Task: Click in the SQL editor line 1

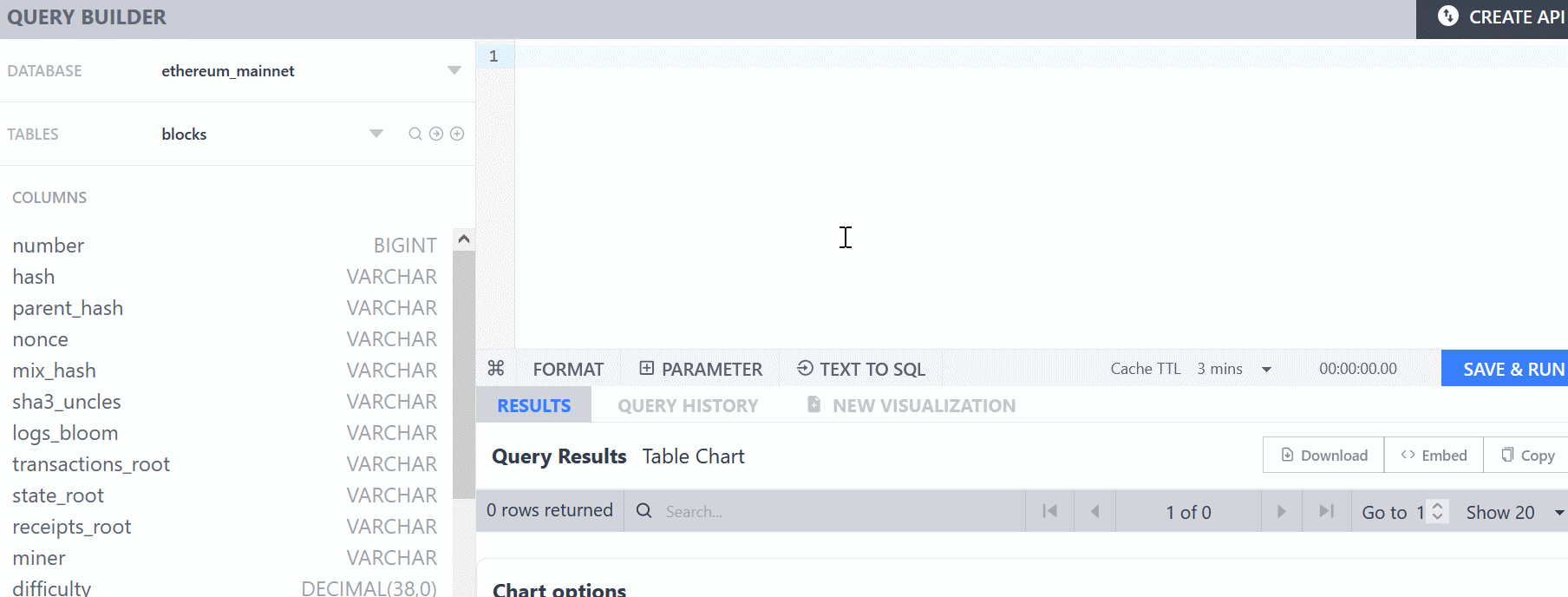Action: click(x=1041, y=56)
